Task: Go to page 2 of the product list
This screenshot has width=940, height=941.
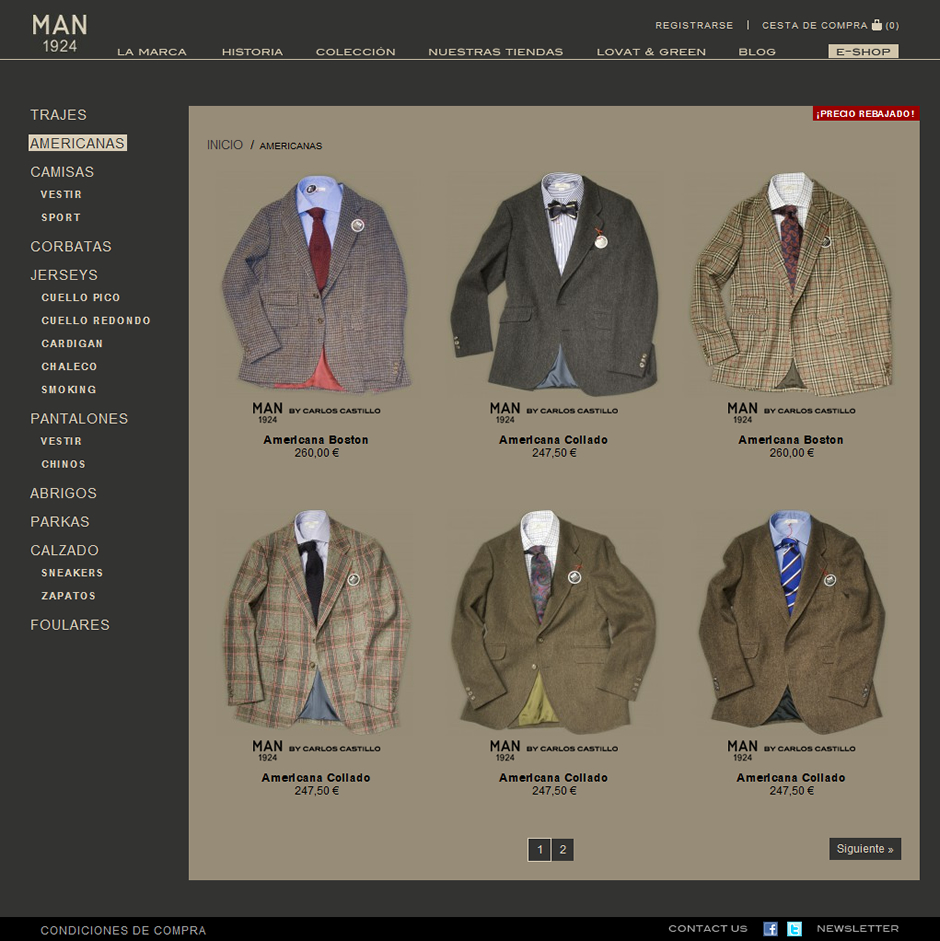Action: point(562,849)
